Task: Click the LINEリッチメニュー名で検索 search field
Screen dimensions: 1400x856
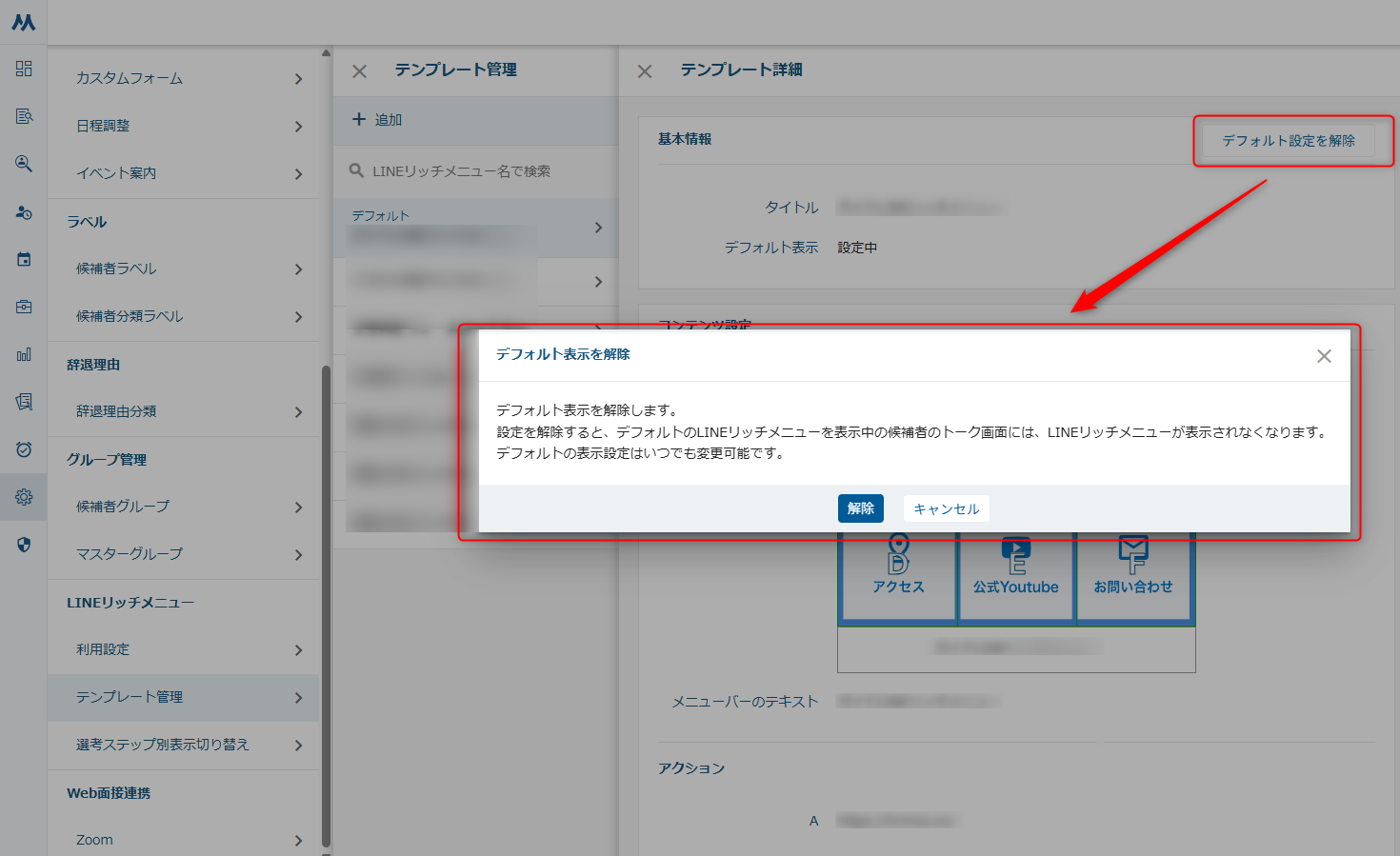Action: pos(476,171)
